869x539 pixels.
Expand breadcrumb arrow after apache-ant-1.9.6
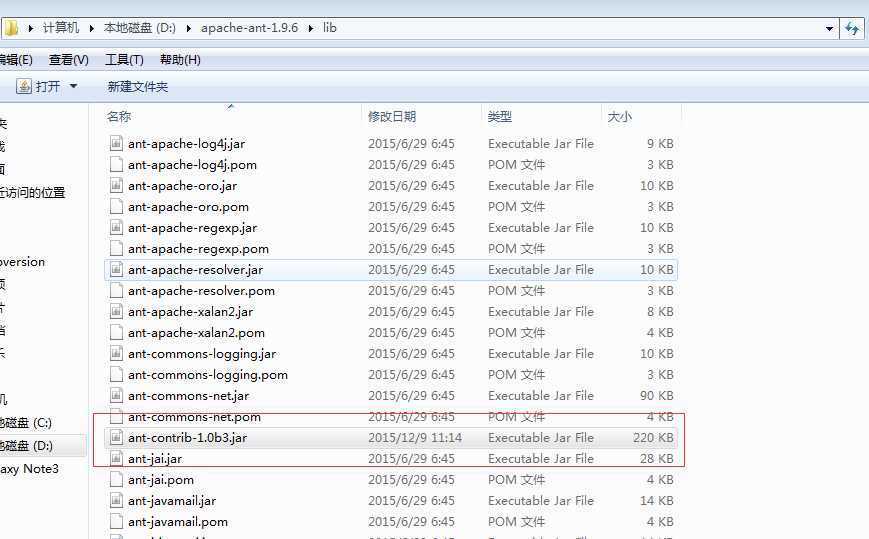click(x=310, y=28)
